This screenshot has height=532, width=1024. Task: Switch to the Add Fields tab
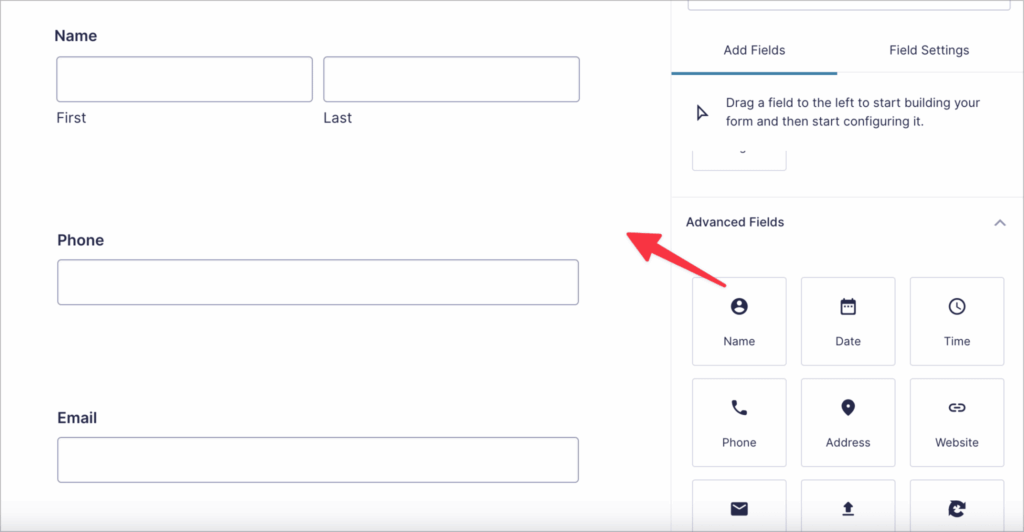coord(754,50)
